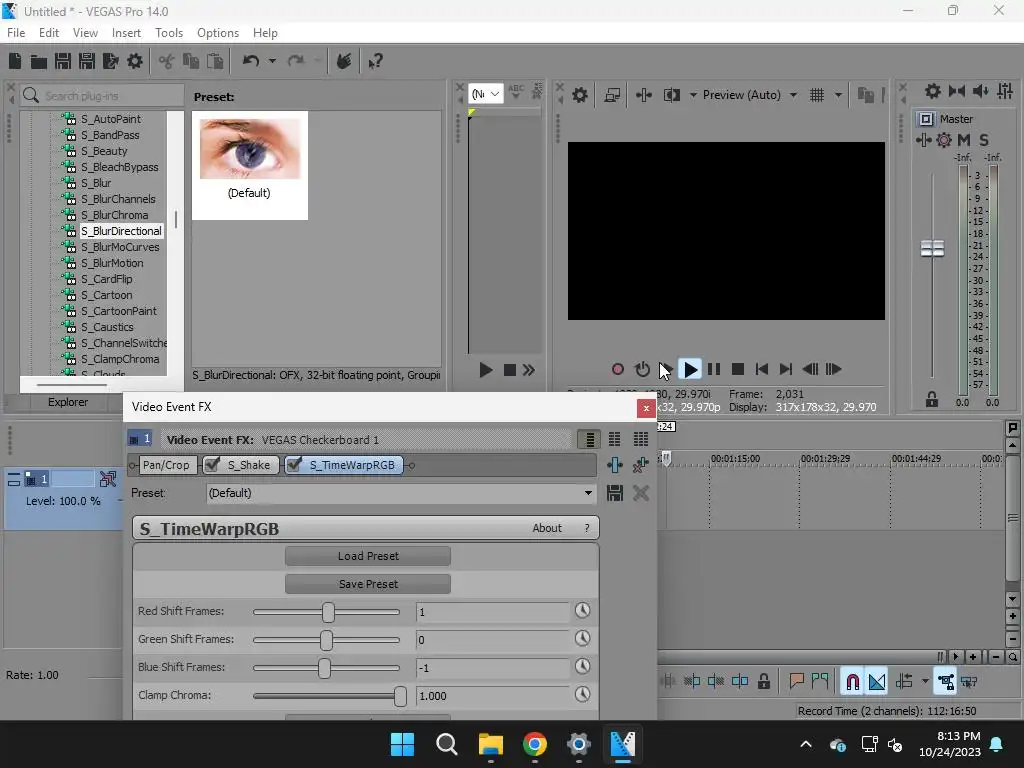Open the Auto Ripple mode dropdown arrow
Viewport: 1024px width, 768px height.
click(x=925, y=682)
